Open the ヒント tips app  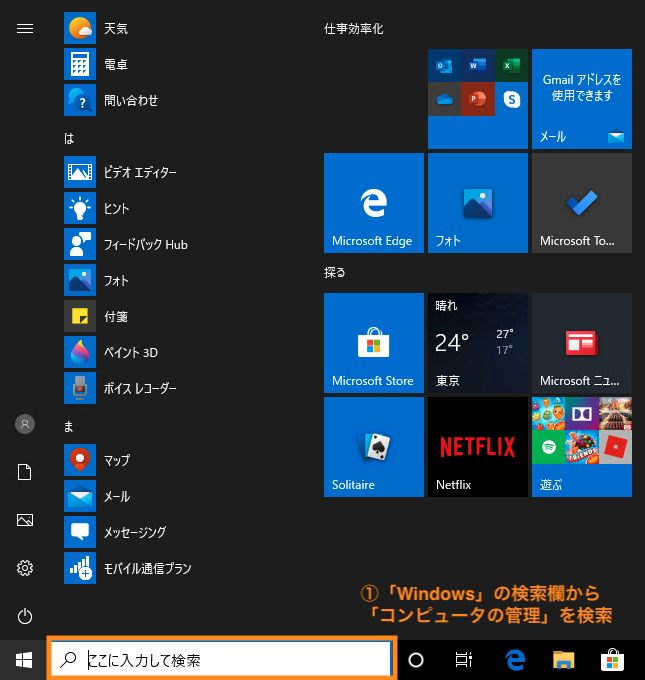tap(97, 208)
